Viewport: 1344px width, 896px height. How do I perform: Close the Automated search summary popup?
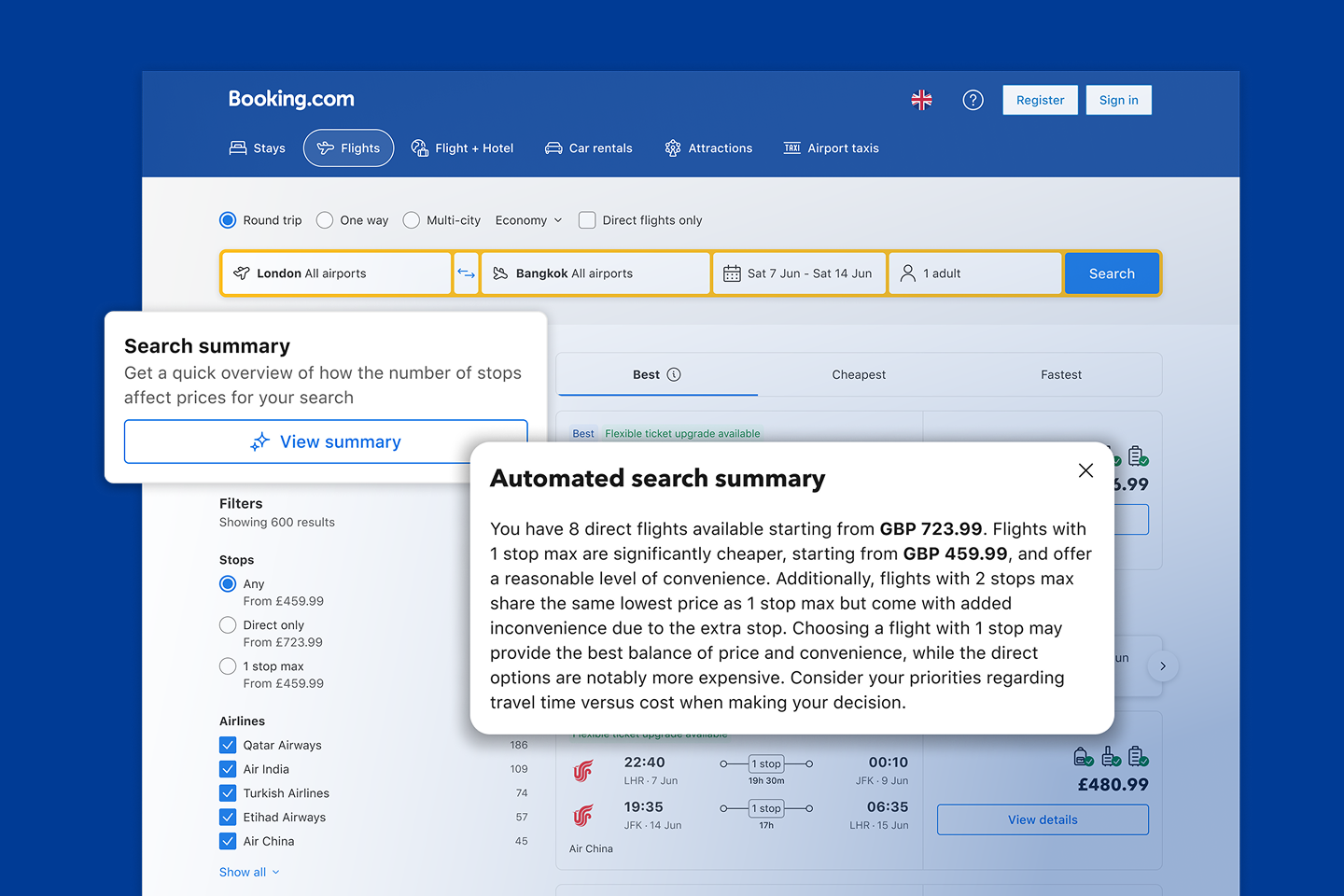pos(1085,470)
